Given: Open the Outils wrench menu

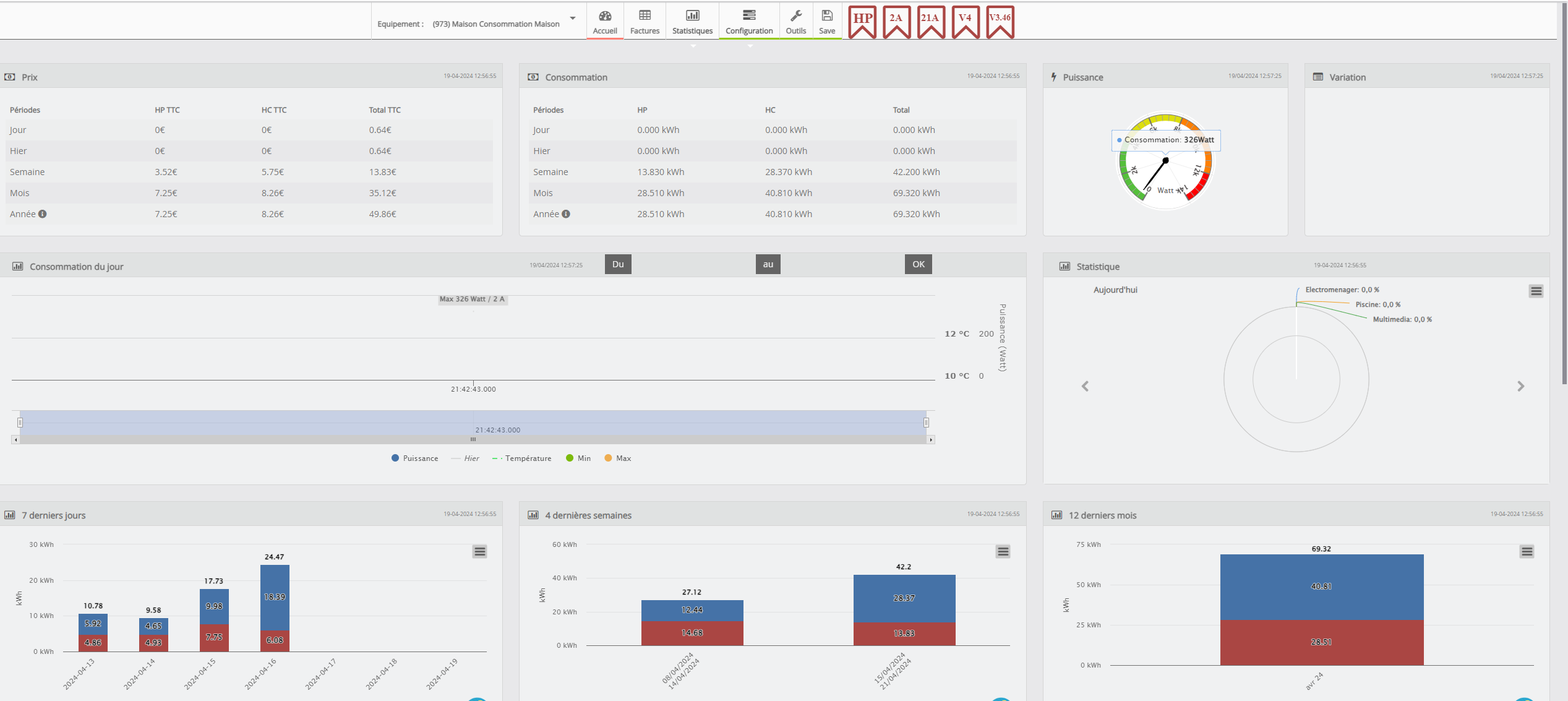Looking at the screenshot, I should pos(795,22).
